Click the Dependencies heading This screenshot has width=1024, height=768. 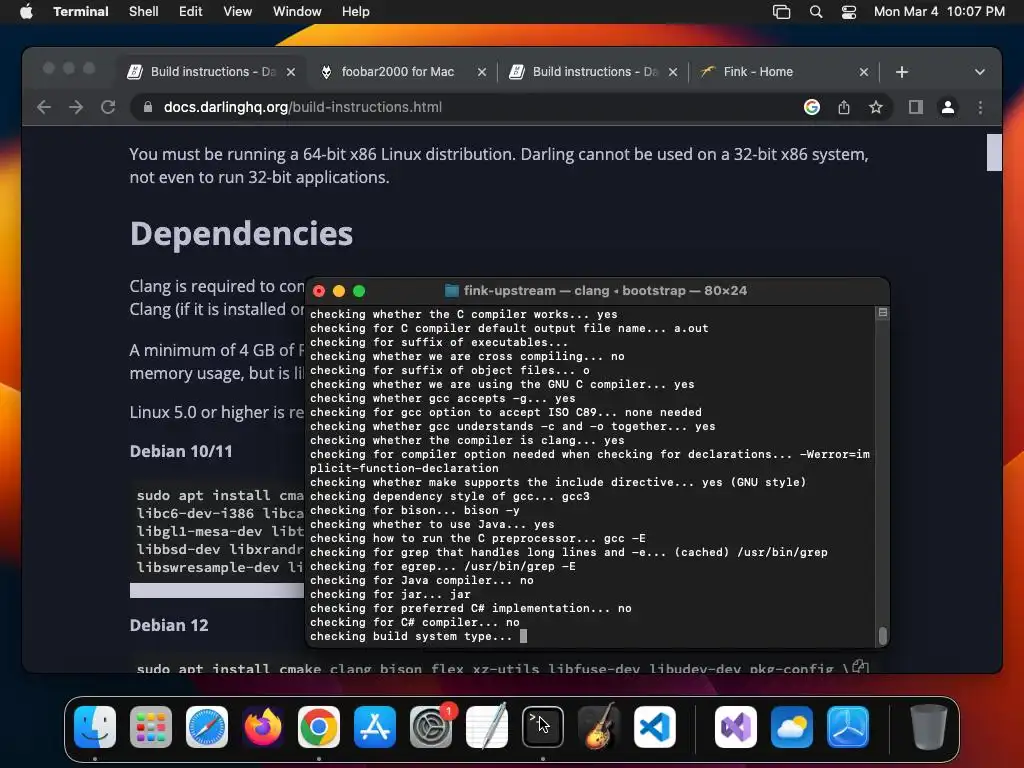point(241,233)
